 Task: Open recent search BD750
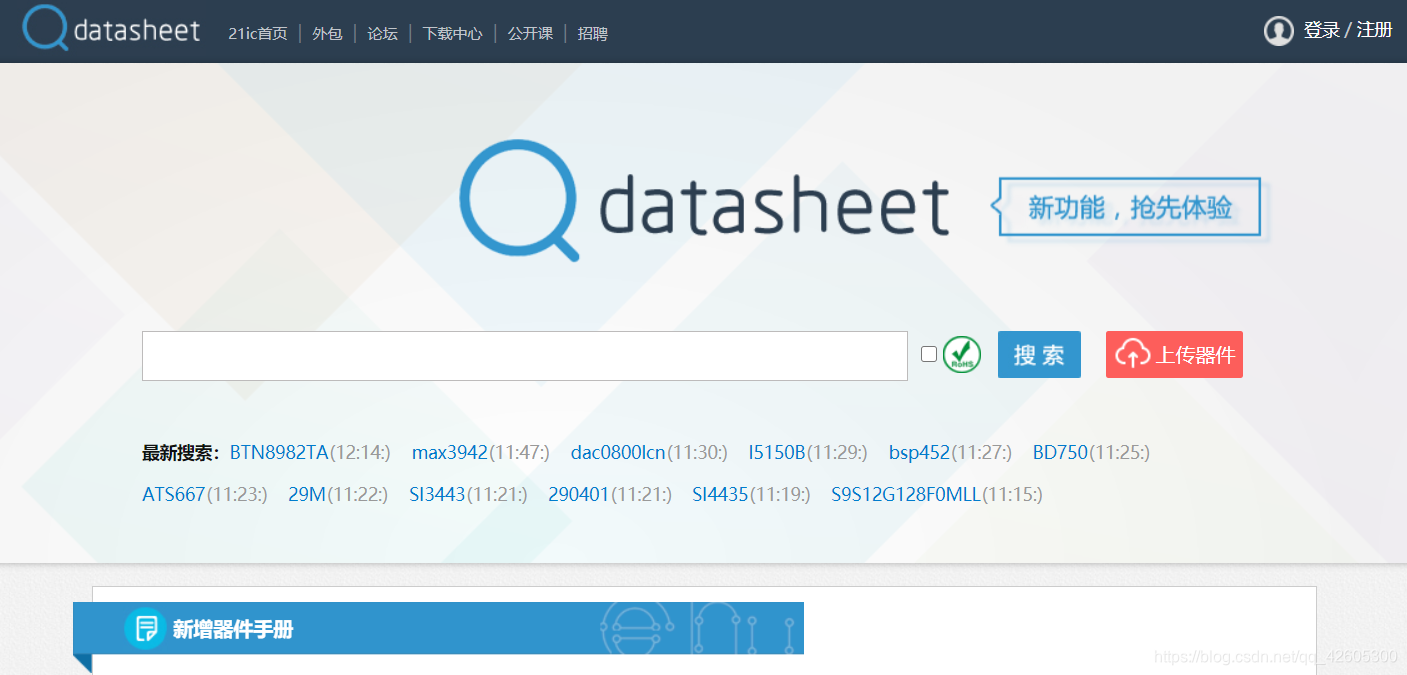point(1060,453)
